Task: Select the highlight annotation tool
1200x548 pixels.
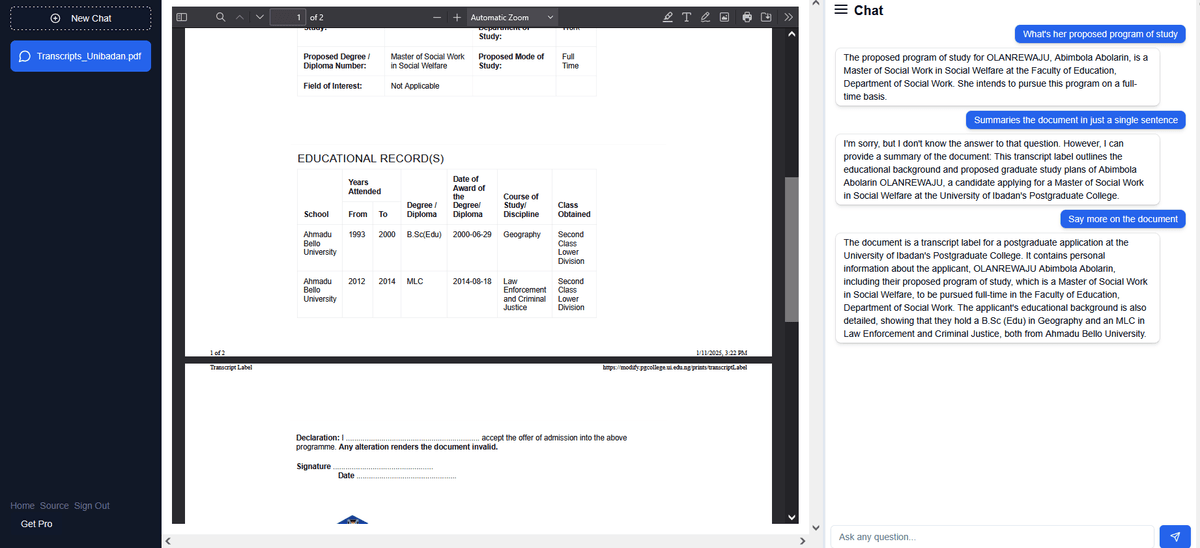Action: tap(669, 18)
